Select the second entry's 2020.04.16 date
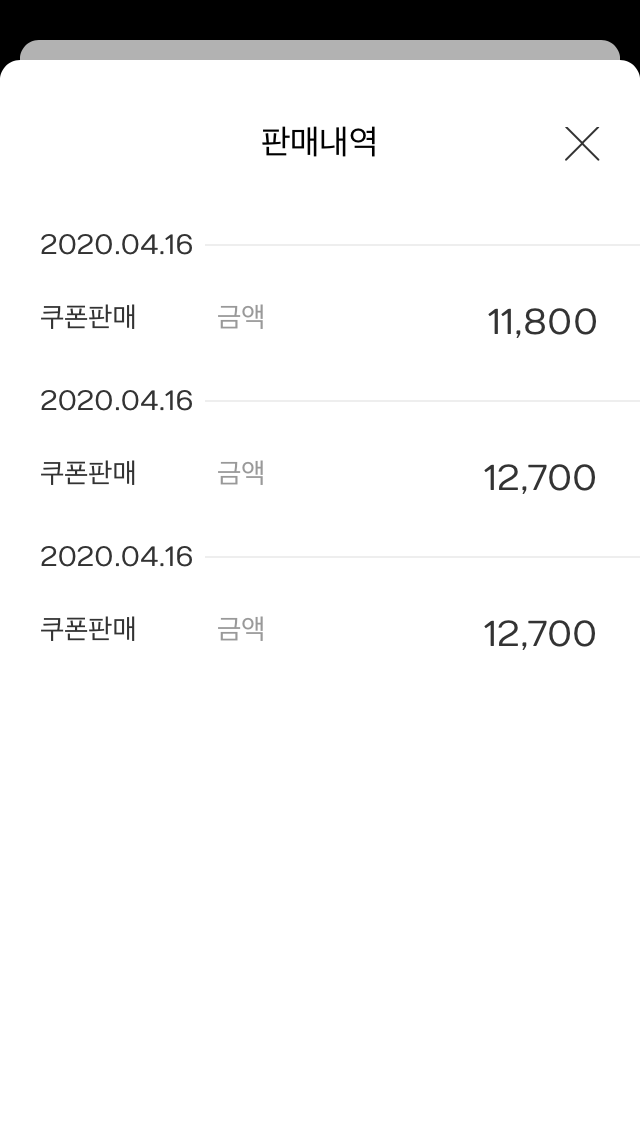Viewport: 640px width, 1136px height. [116, 401]
